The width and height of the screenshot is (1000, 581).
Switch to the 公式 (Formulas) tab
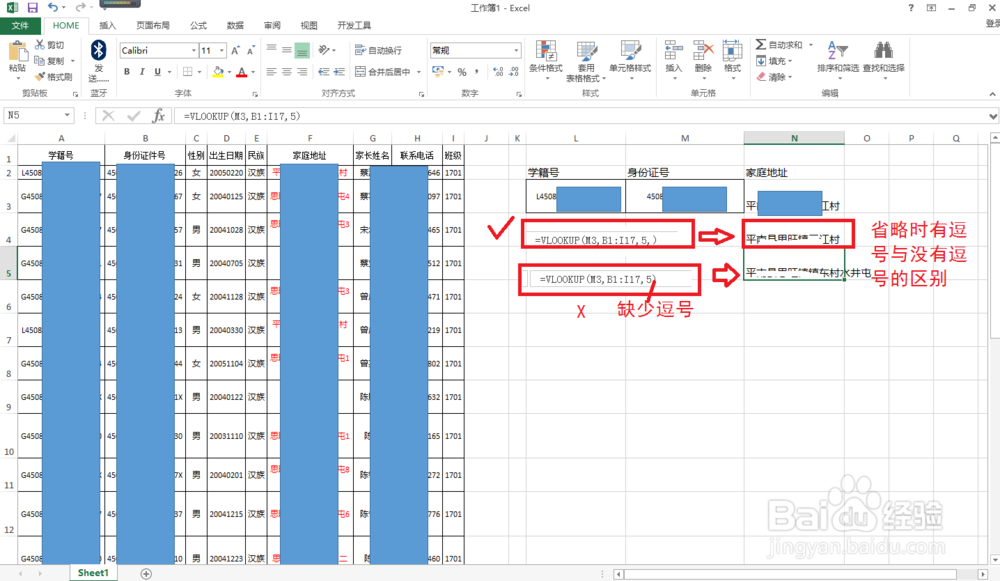coord(198,26)
